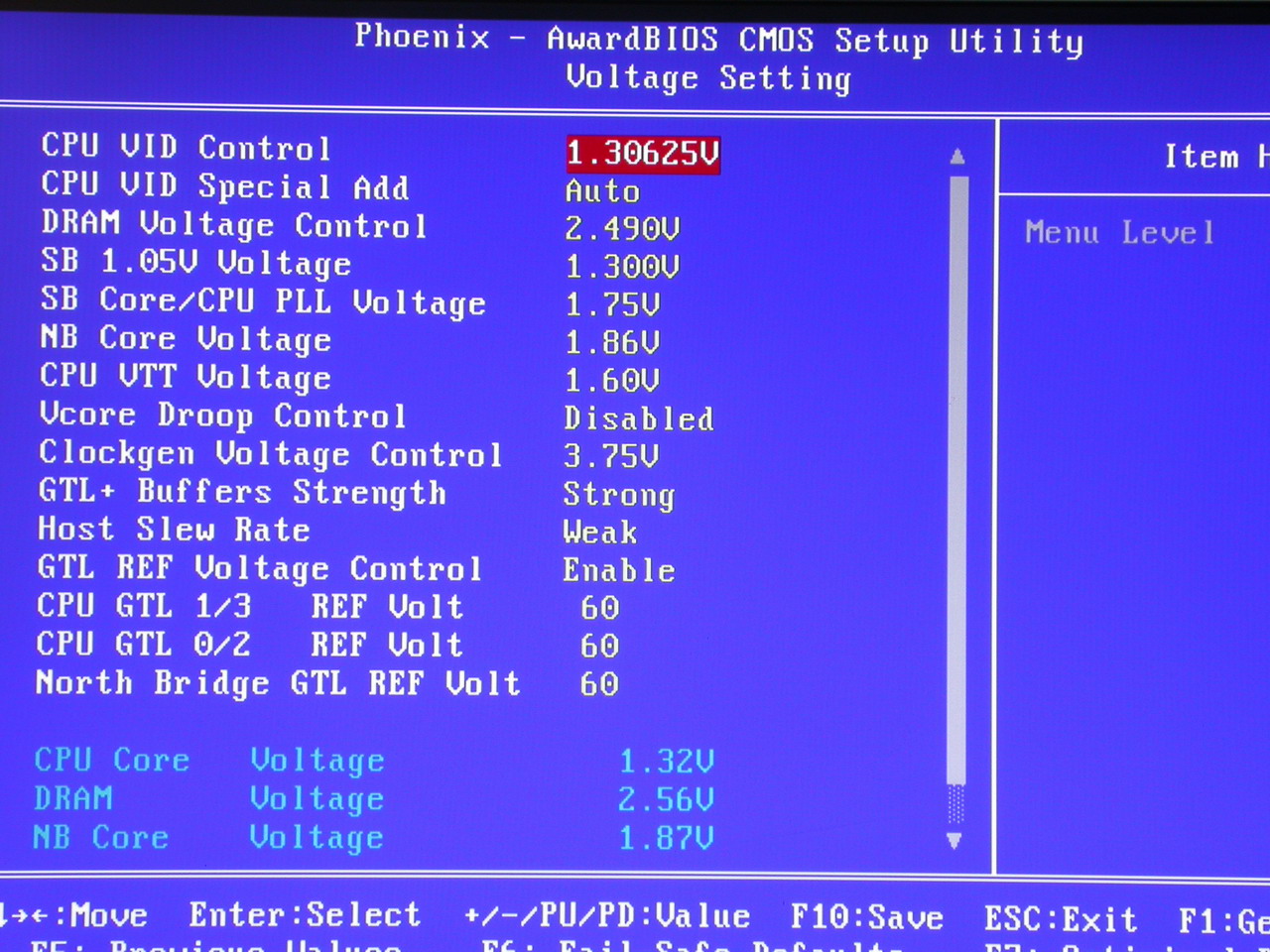Toggle Vcore Droop Control Disabled value
This screenshot has height=952, width=1270.
pos(639,418)
